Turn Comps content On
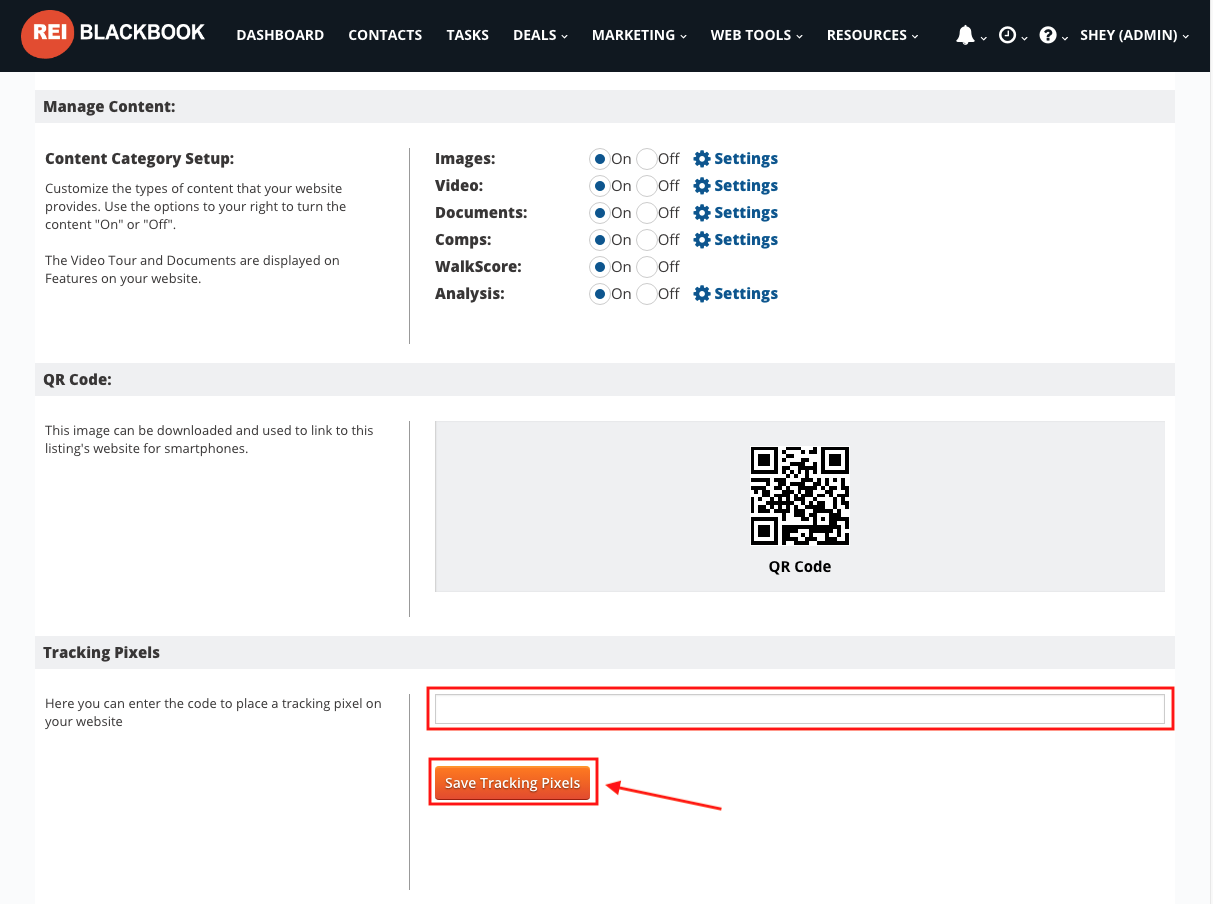Image resolution: width=1213 pixels, height=904 pixels. 600,240
